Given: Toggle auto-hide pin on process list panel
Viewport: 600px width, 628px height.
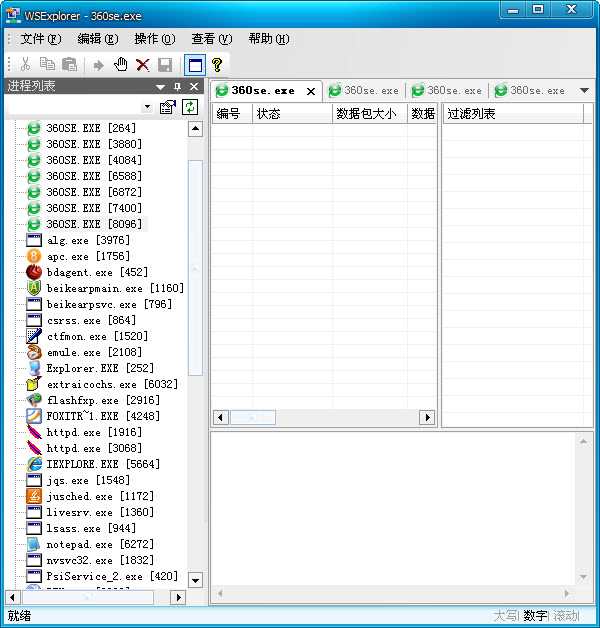Looking at the screenshot, I should tap(178, 87).
